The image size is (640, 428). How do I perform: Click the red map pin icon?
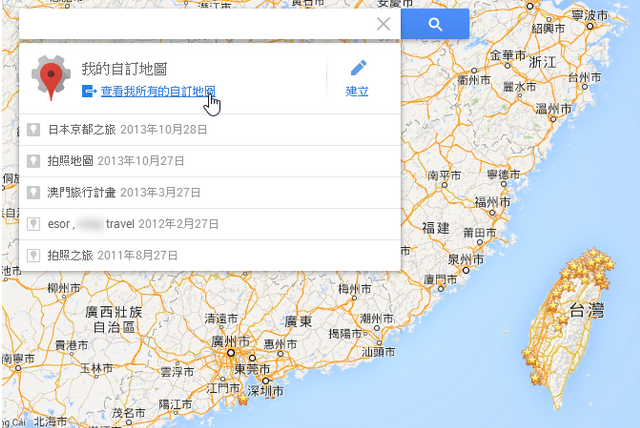[50, 80]
